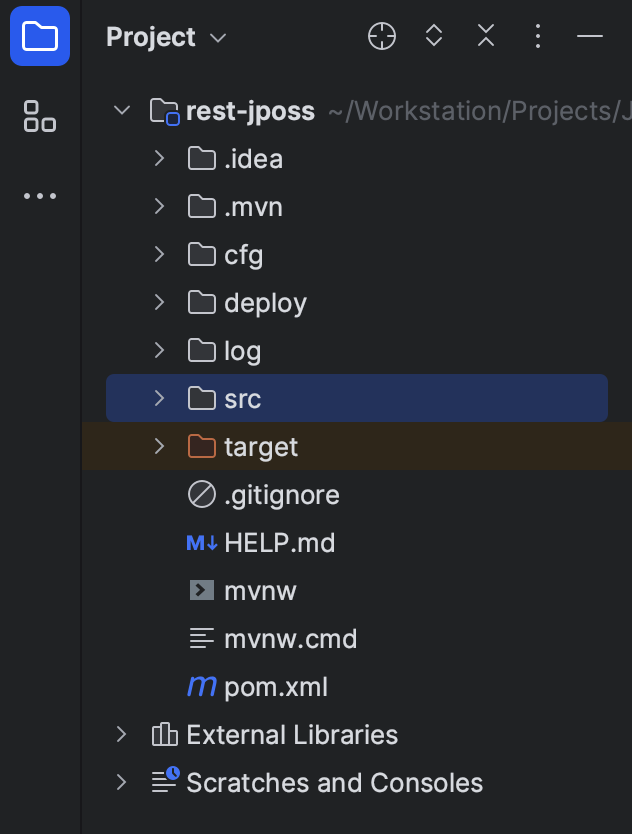Viewport: 632px width, 834px height.
Task: Select the log folder name
Action: 243,352
